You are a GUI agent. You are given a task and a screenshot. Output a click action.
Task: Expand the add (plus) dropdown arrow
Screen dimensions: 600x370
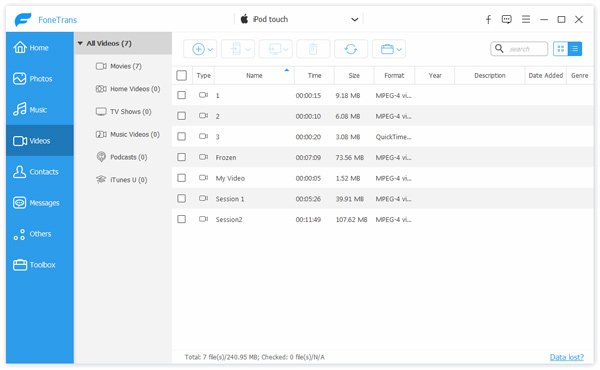[210, 49]
